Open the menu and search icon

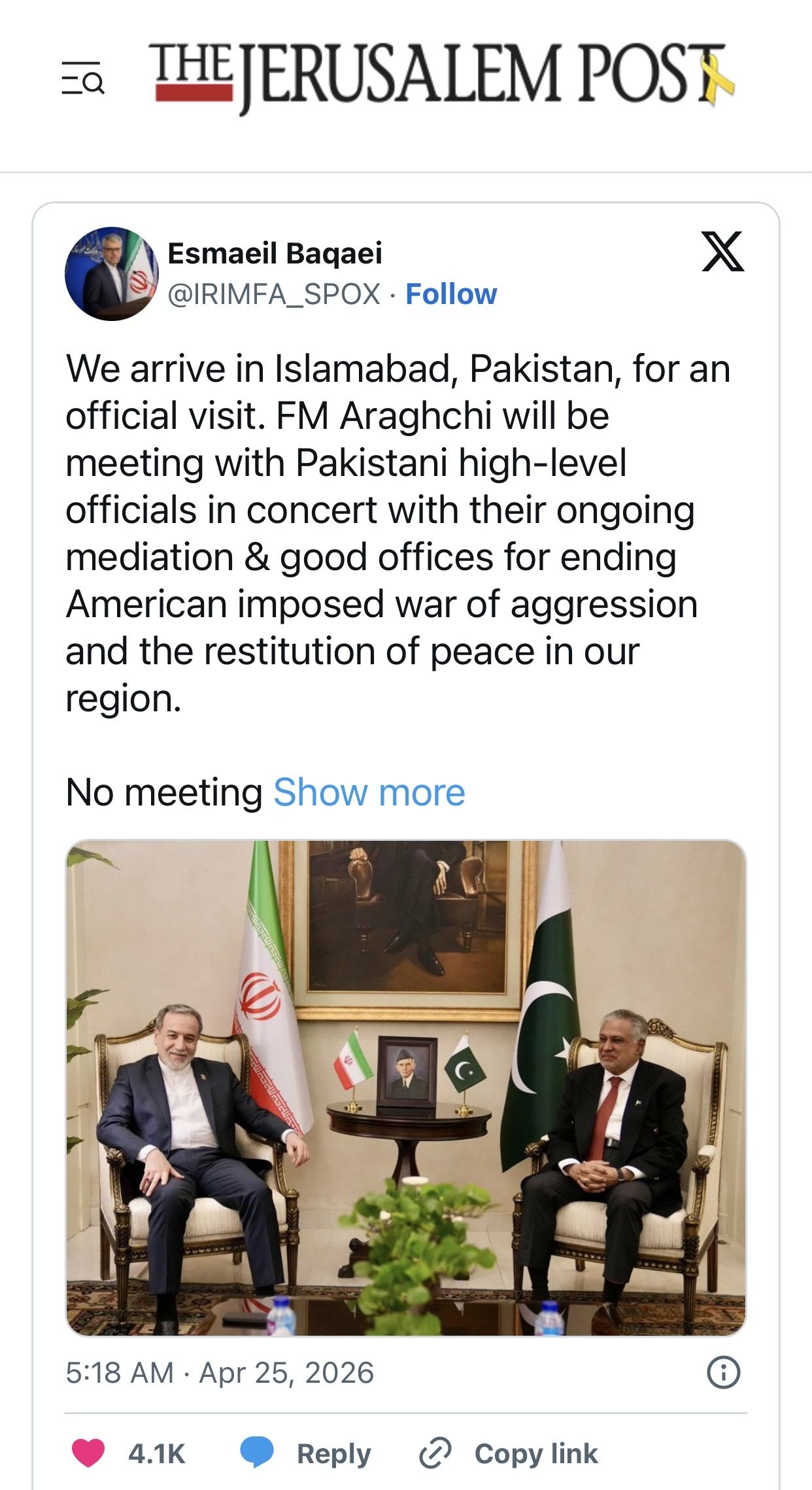(x=82, y=78)
